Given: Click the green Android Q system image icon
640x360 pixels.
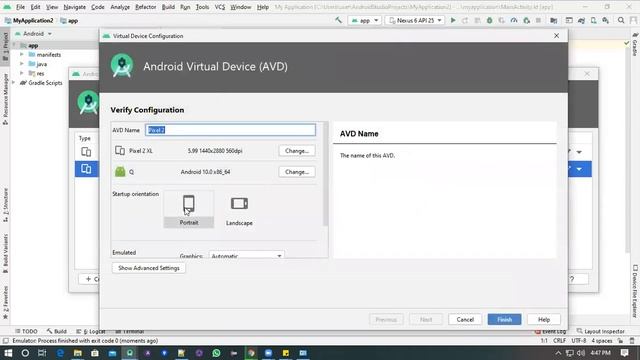Looking at the screenshot, I should (120, 172).
